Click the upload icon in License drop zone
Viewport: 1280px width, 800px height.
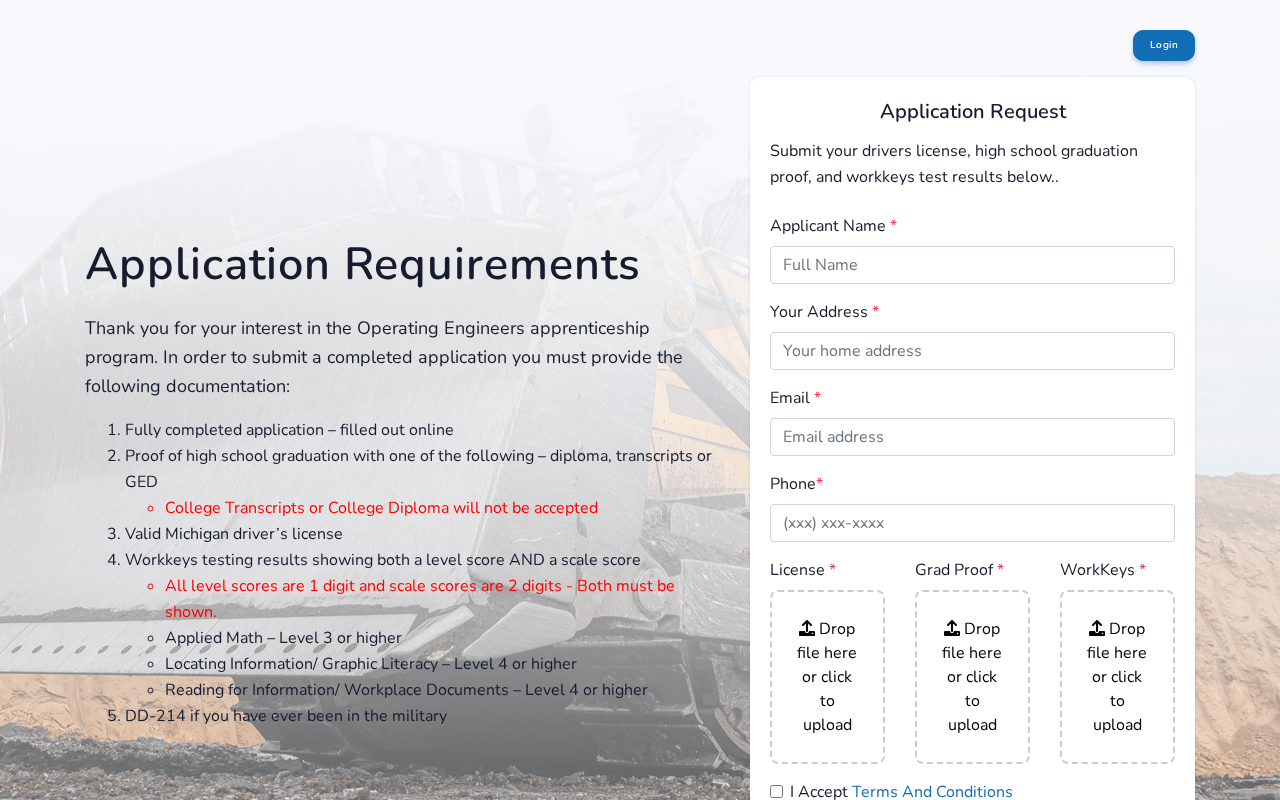807,629
